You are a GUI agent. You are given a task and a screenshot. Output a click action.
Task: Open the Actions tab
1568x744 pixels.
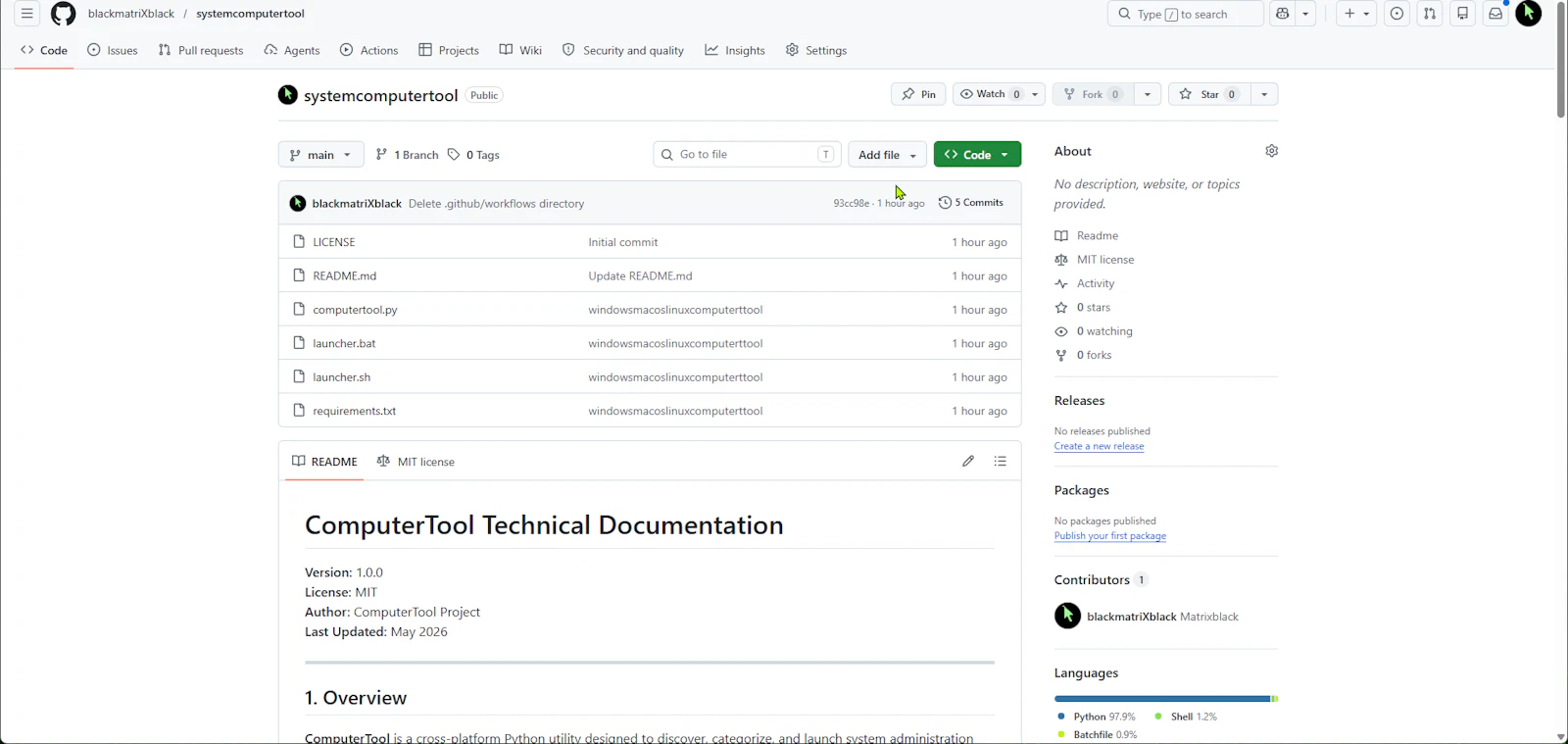[x=369, y=50]
